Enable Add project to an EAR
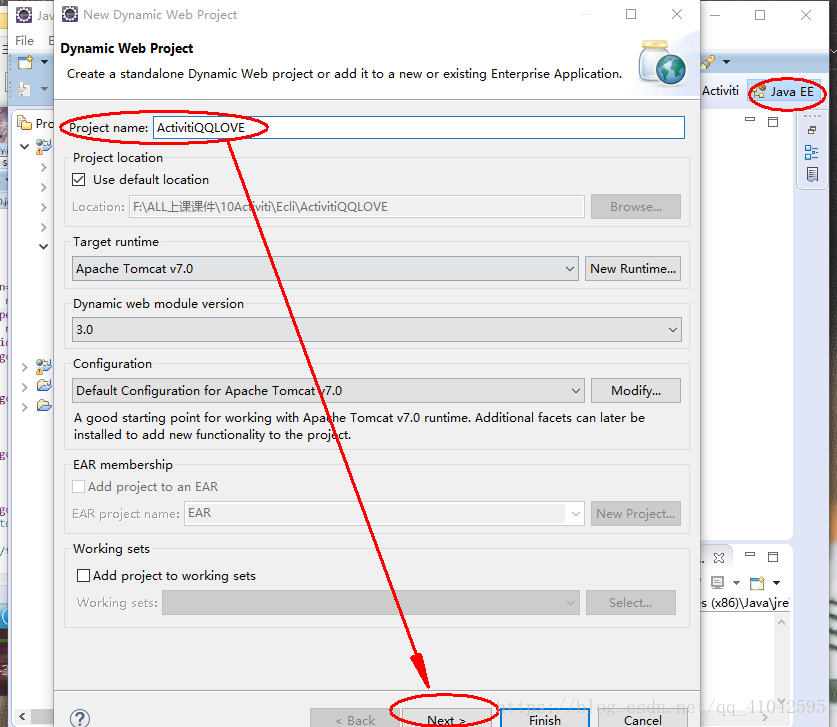Image resolution: width=837 pixels, height=727 pixels. point(78,487)
